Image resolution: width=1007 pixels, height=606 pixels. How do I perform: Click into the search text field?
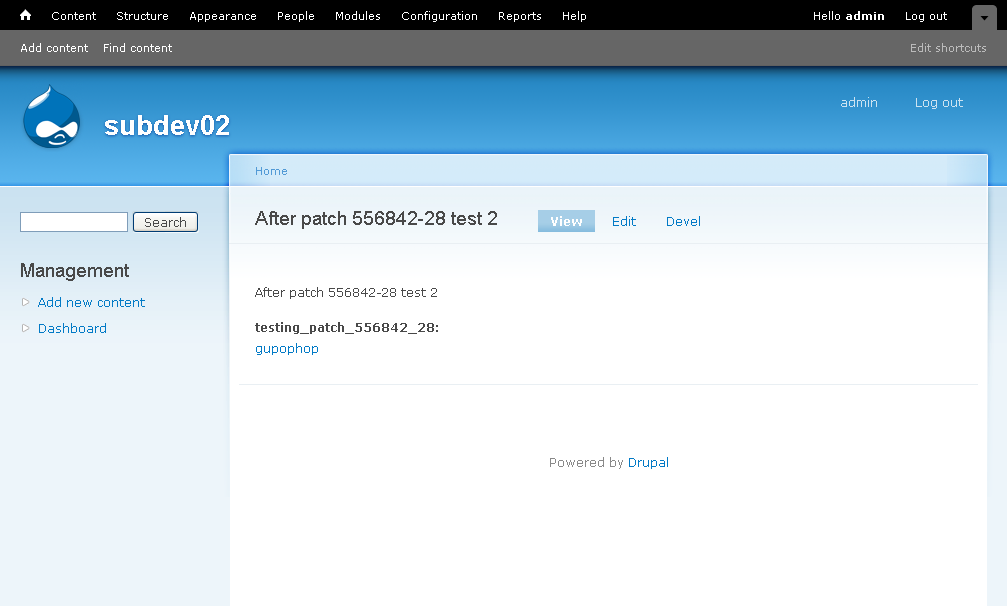(74, 222)
